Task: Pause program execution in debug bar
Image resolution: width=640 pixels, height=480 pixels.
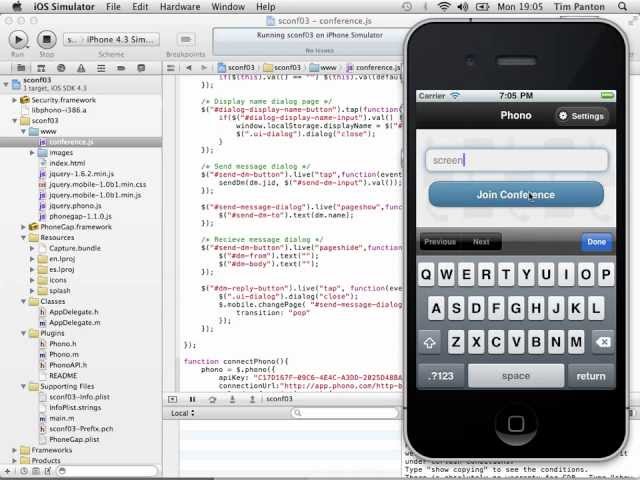Action: click(x=192, y=399)
